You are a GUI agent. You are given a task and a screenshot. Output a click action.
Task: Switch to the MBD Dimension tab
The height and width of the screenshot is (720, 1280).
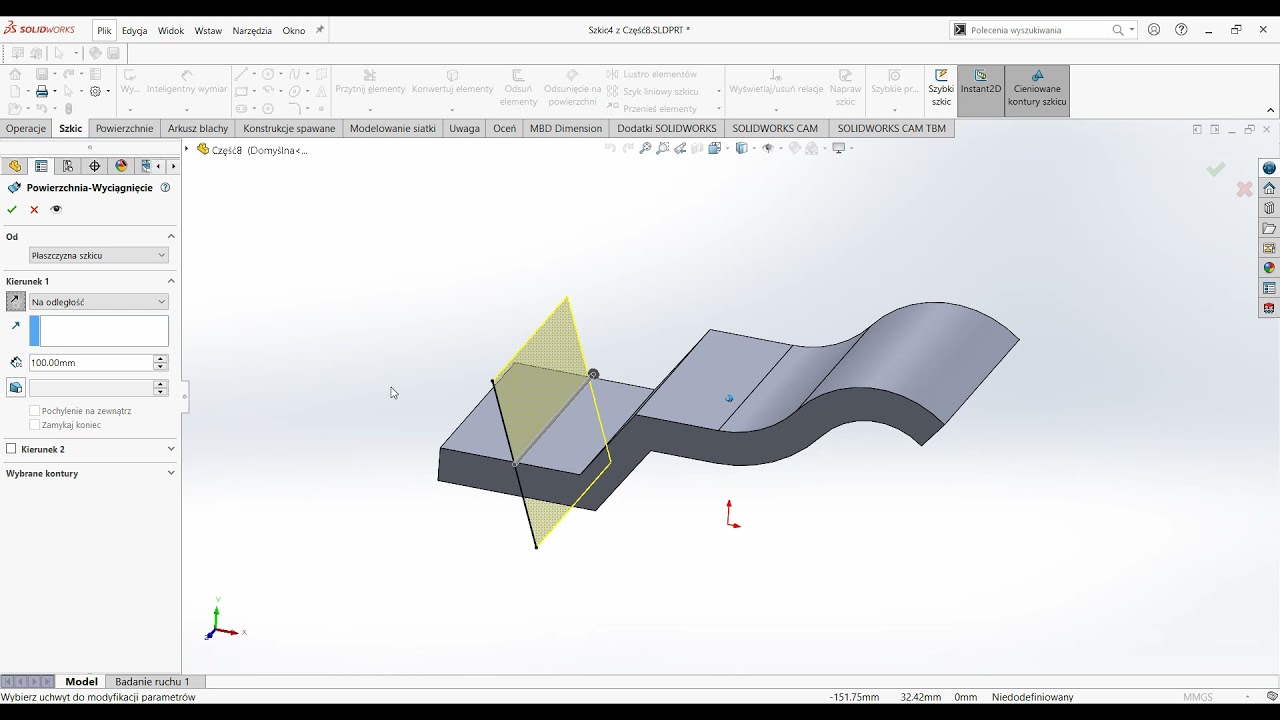566,128
